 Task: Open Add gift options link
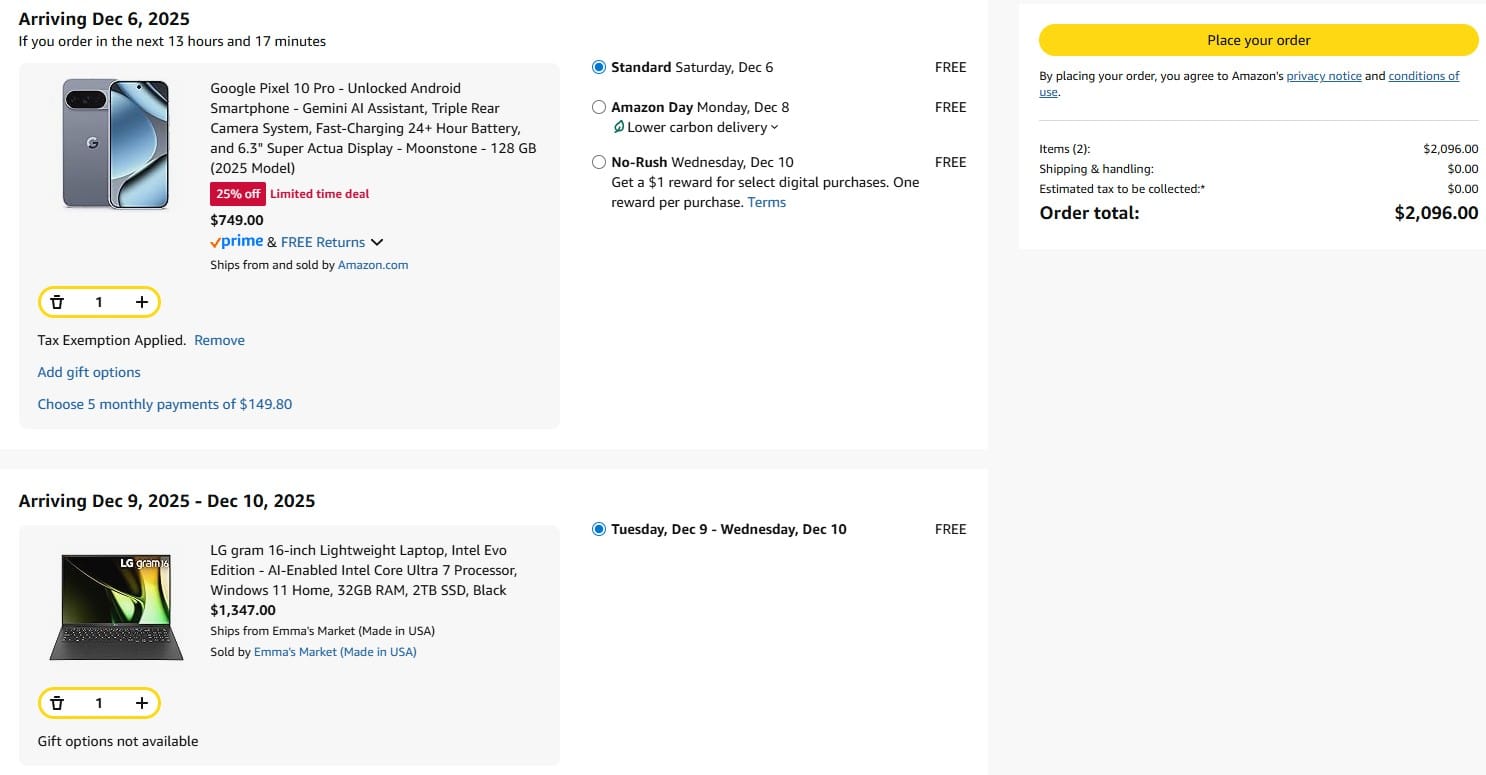point(89,372)
